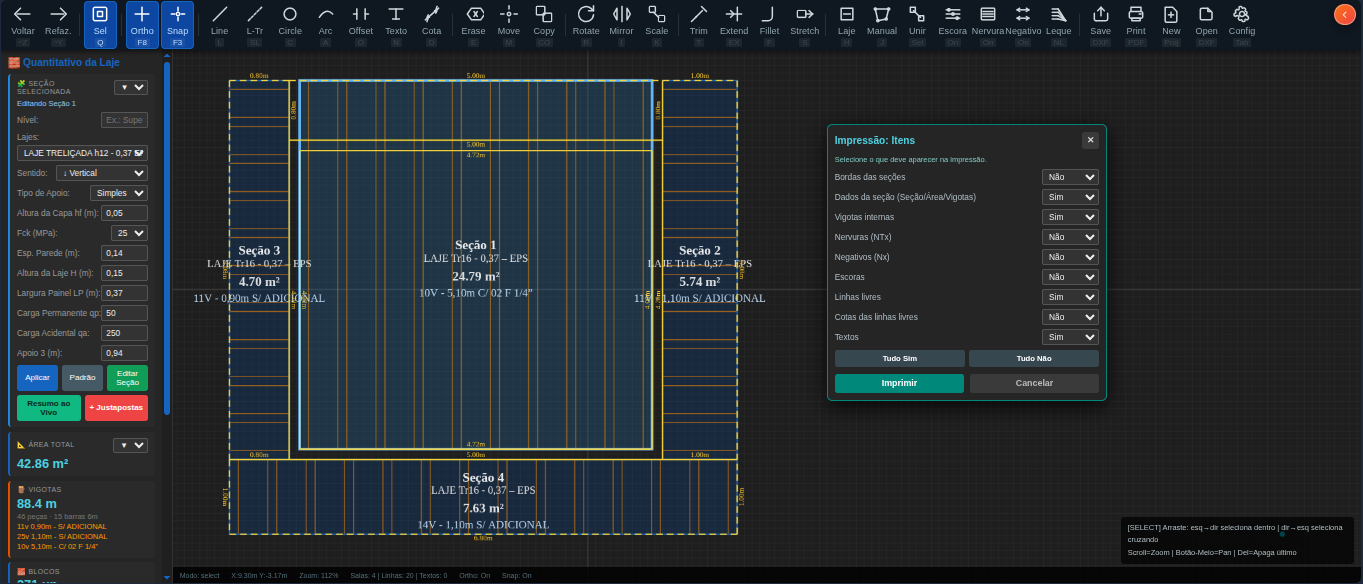Open the Lajes type dropdown

[x=82, y=153]
